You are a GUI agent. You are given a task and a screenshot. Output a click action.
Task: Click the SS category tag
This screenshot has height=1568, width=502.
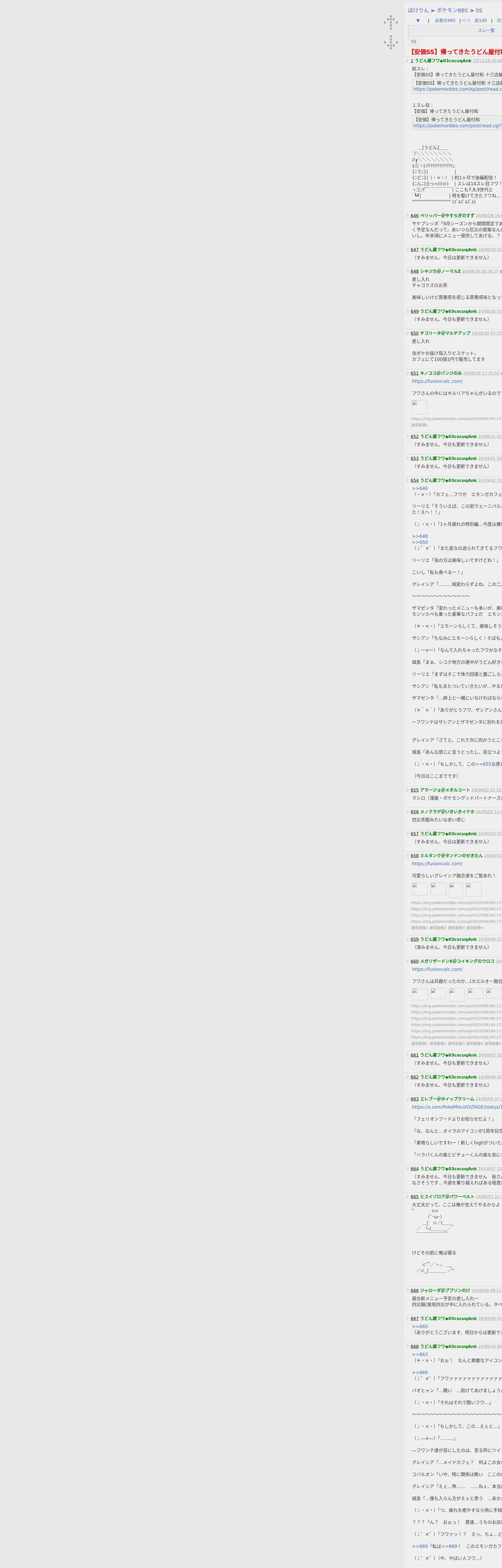point(413,42)
